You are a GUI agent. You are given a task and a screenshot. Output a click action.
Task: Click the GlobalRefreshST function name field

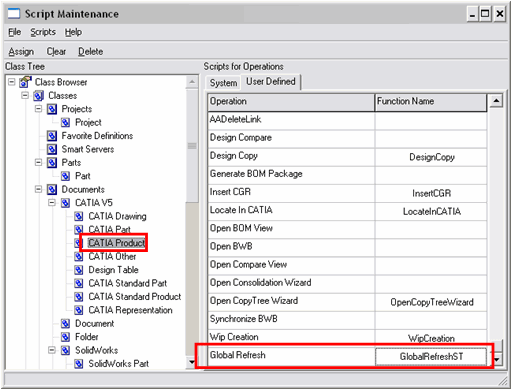[x=431, y=356]
